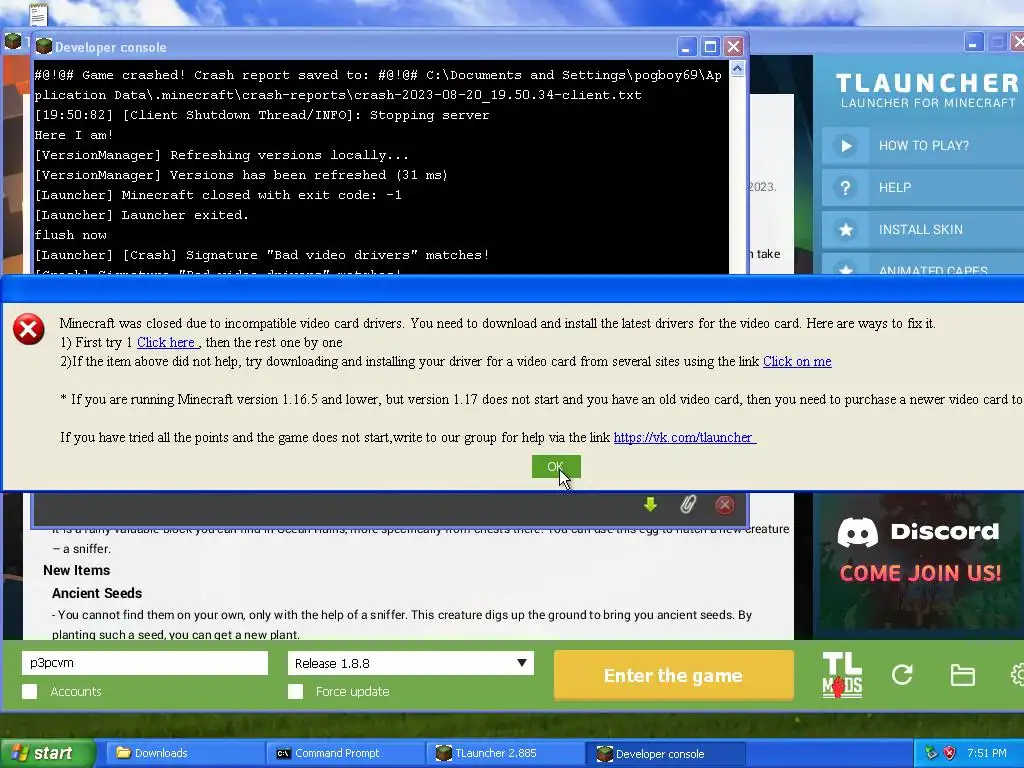The height and width of the screenshot is (768, 1024).
Task: Open the Release 1.8.8 version dropdown
Action: click(411, 663)
